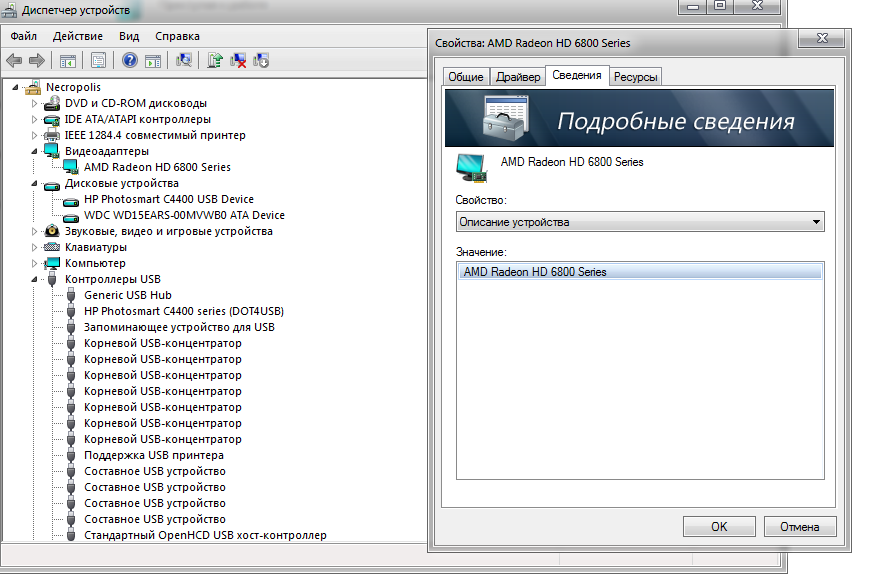Expand DVD и CD-ROM дисководы
The height and width of the screenshot is (584, 880).
(34, 103)
